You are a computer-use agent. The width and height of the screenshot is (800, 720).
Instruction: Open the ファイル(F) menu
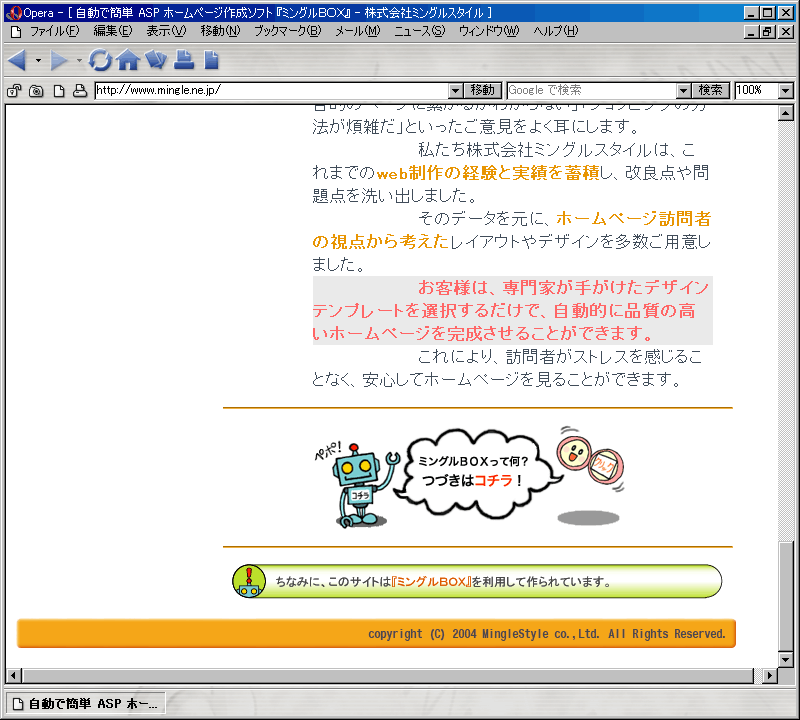point(55,31)
